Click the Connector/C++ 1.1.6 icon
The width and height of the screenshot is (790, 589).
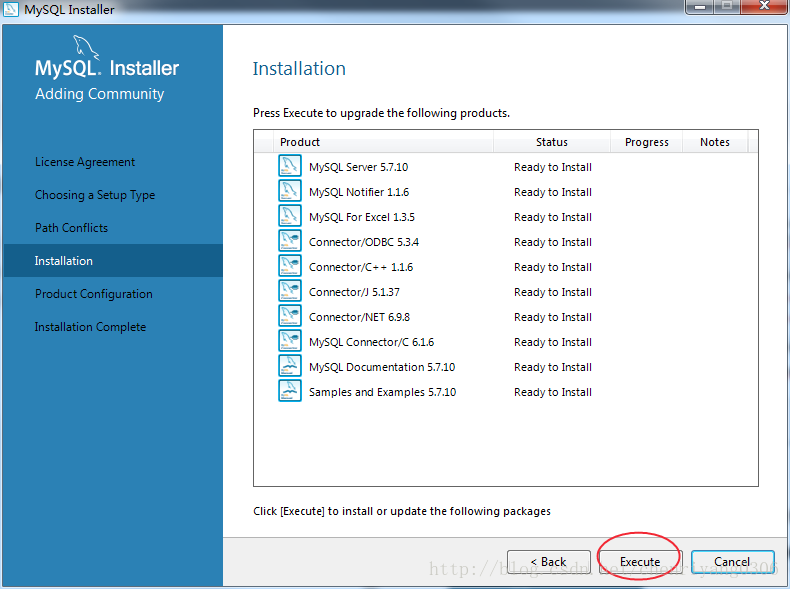290,266
